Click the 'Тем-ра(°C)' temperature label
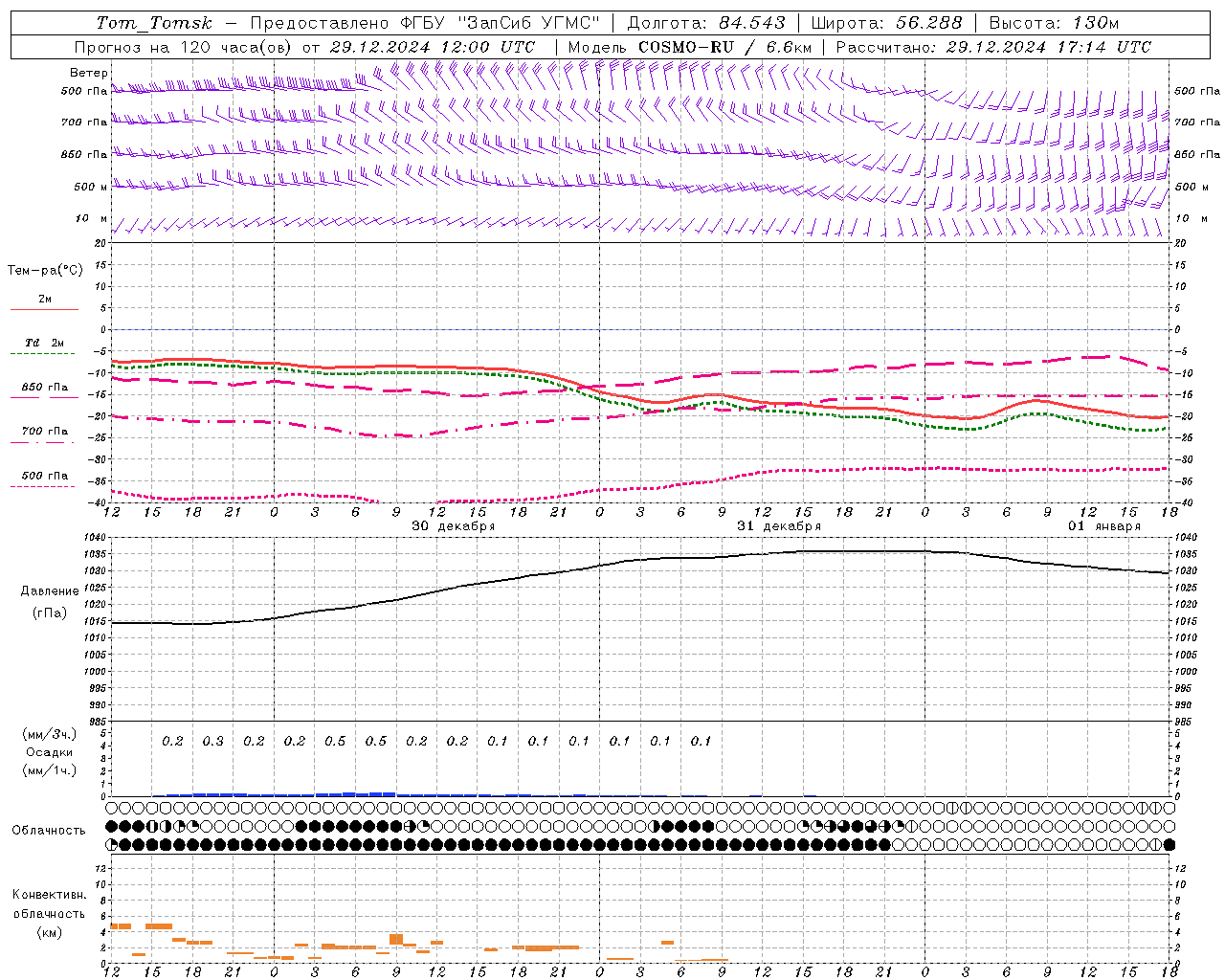 coord(45,271)
